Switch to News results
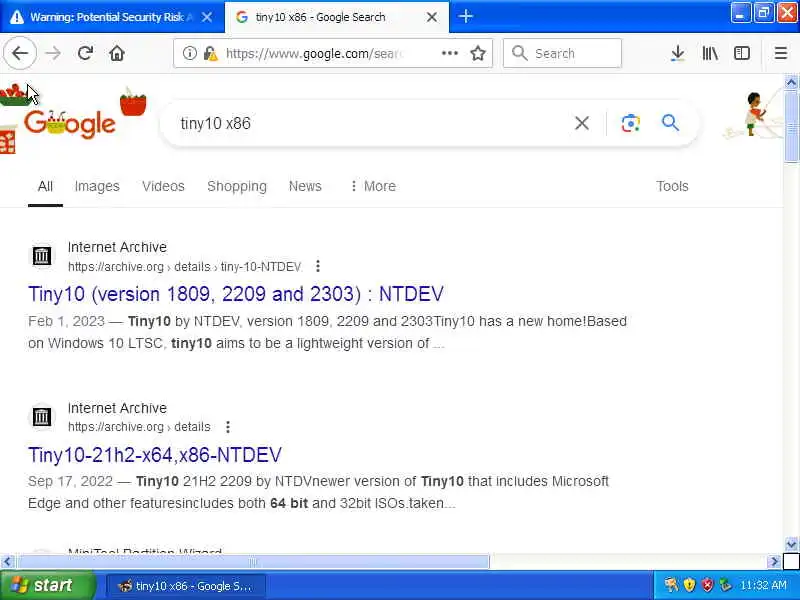The height and width of the screenshot is (600, 800). [x=305, y=186]
